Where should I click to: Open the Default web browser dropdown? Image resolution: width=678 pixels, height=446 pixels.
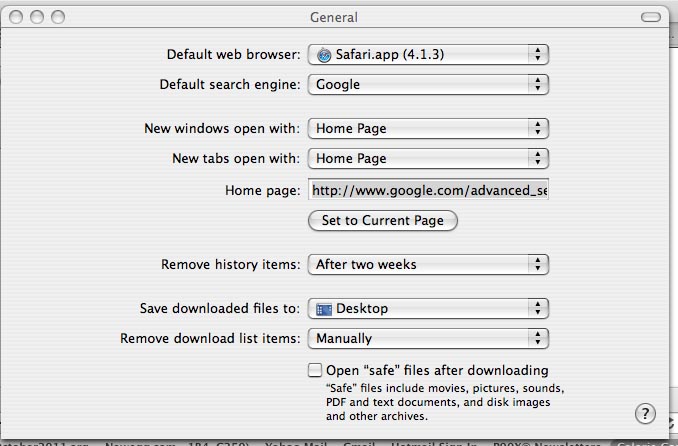tap(428, 55)
